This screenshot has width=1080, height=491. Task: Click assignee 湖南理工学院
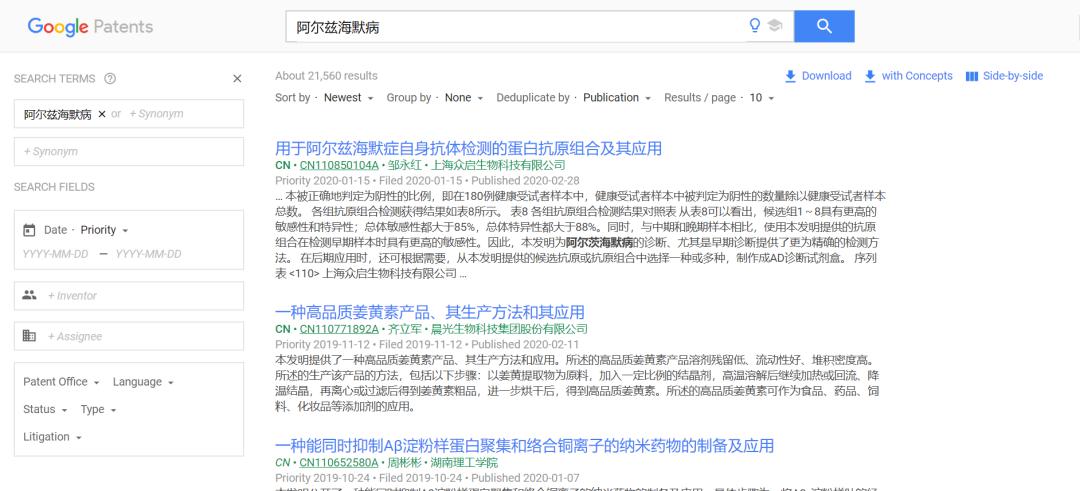click(464, 461)
